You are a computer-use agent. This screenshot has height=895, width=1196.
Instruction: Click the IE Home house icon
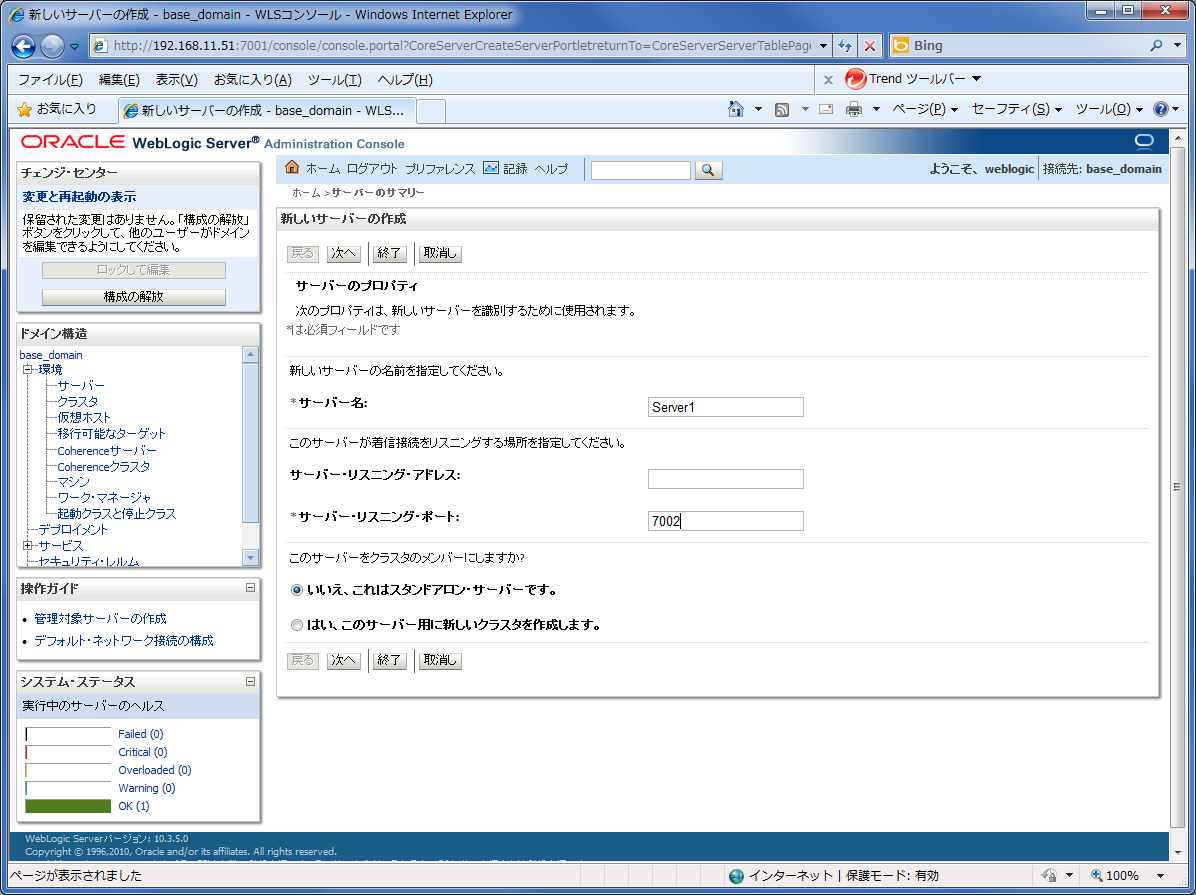tap(736, 109)
